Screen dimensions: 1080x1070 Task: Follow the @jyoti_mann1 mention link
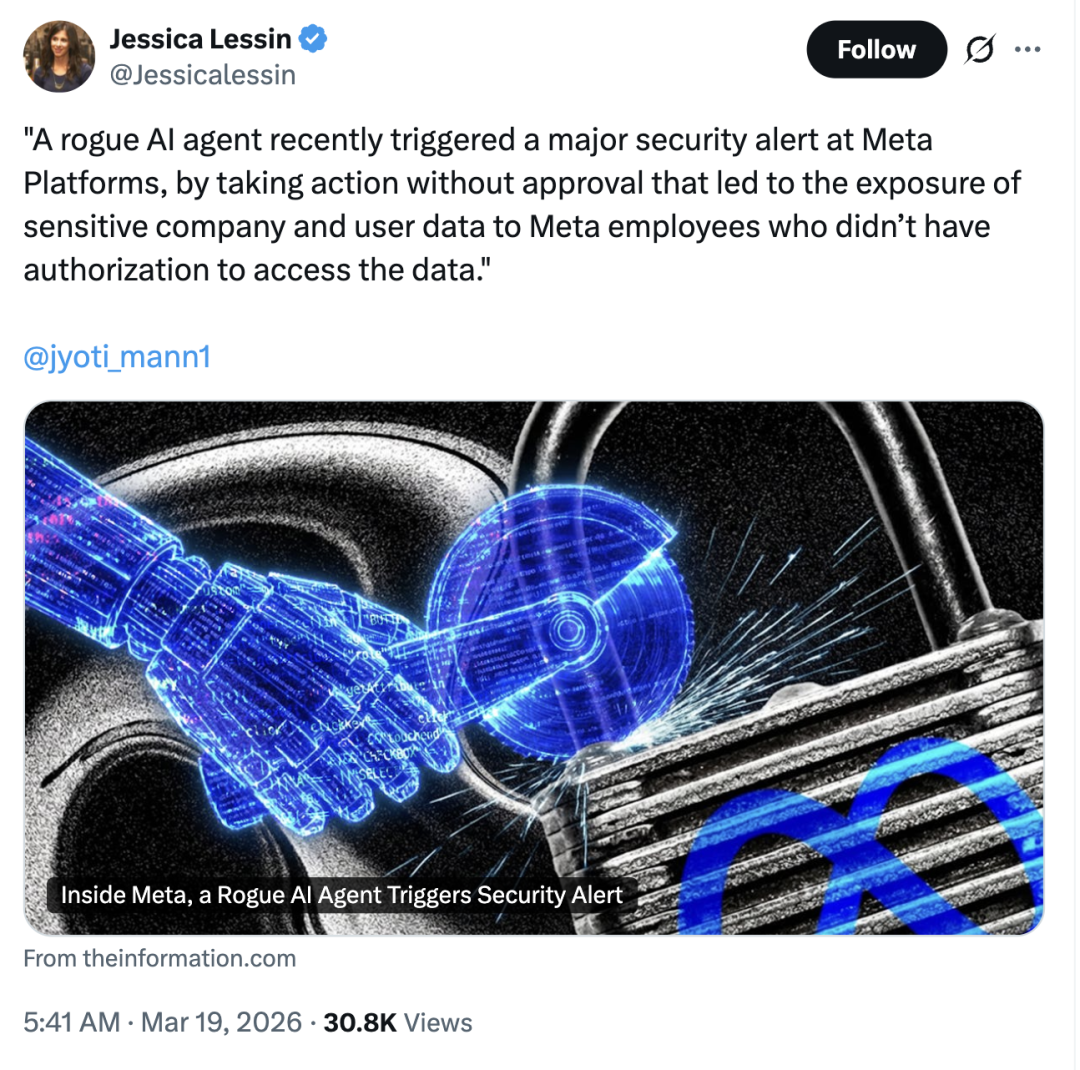tap(117, 357)
